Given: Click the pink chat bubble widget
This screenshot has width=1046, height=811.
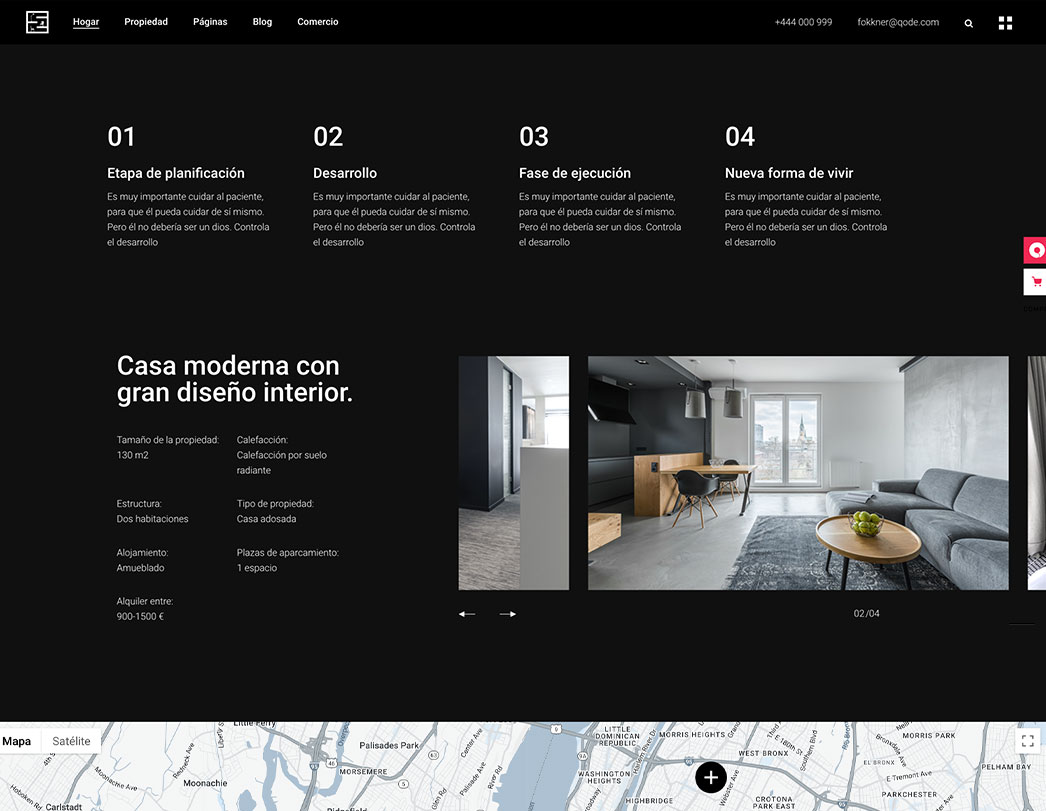Looking at the screenshot, I should [1035, 250].
